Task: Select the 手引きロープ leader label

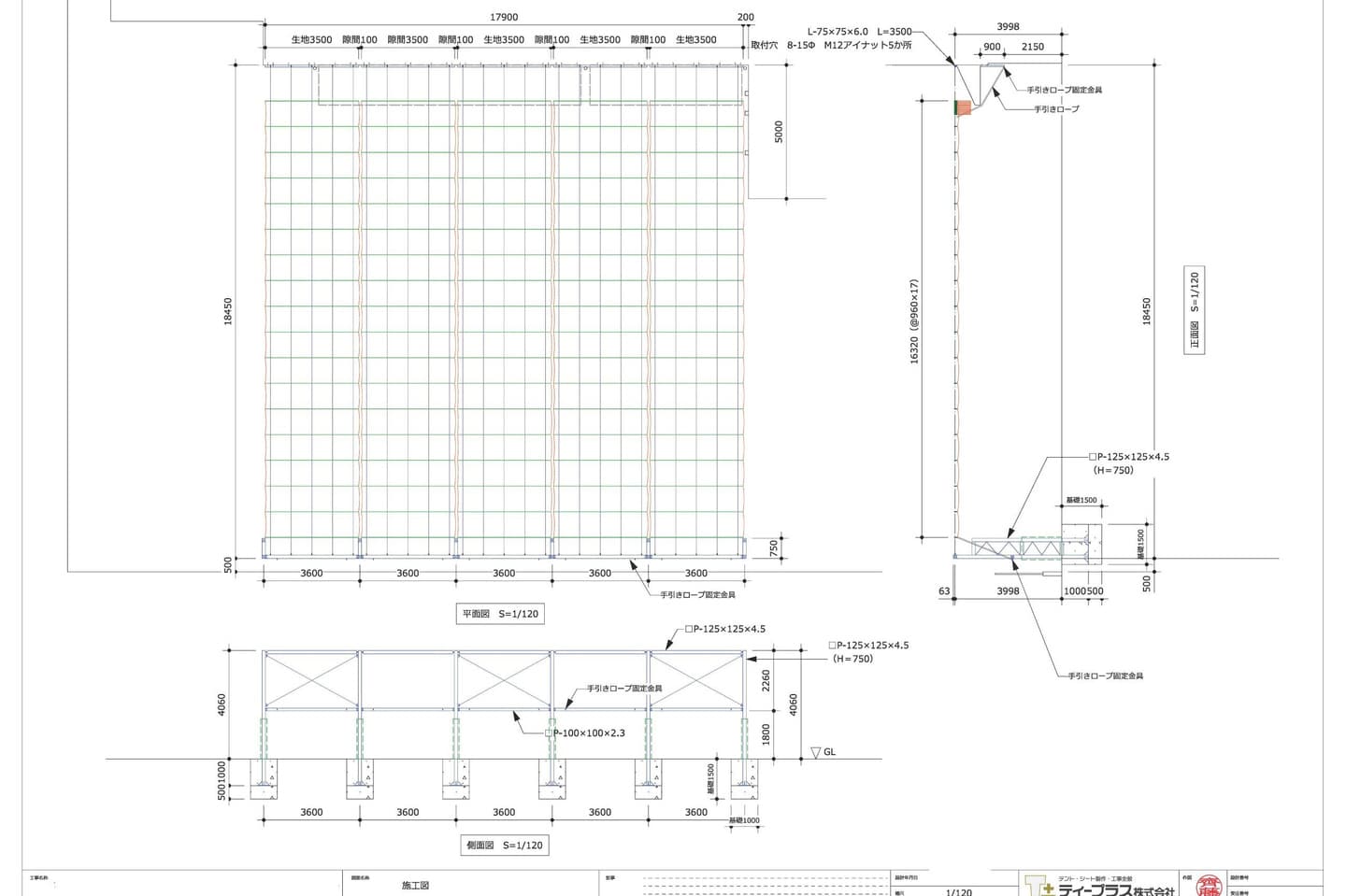Action: tap(1055, 109)
